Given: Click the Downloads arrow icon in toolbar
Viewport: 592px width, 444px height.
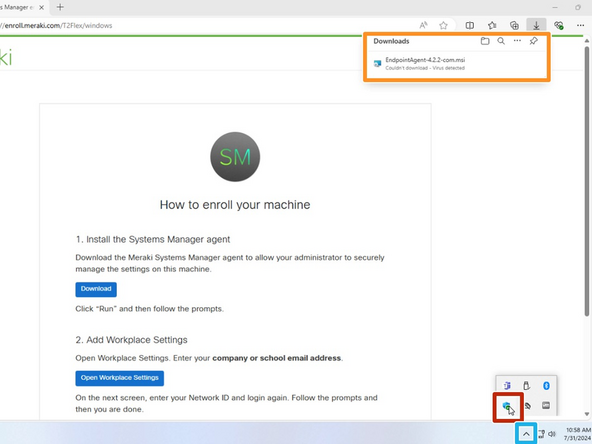Looking at the screenshot, I should (x=536, y=25).
